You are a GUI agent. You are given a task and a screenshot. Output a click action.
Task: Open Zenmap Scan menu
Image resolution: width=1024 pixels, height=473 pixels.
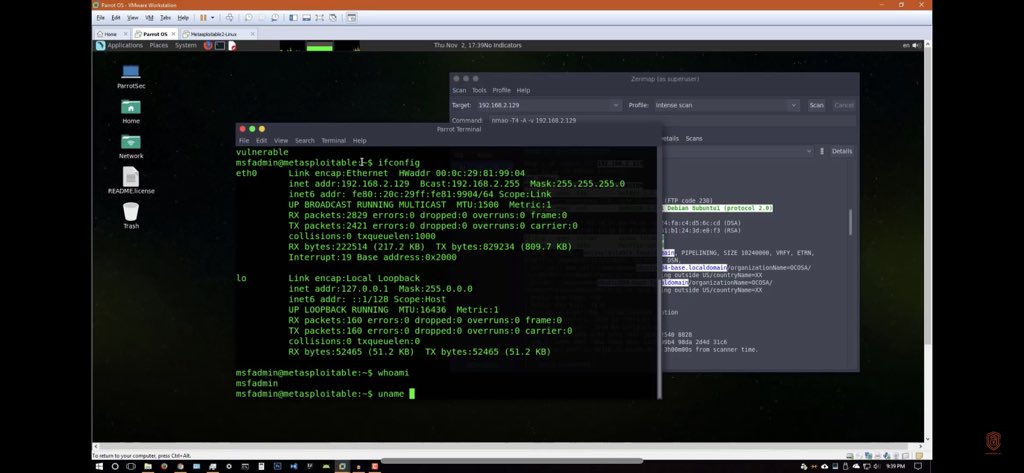[x=459, y=90]
